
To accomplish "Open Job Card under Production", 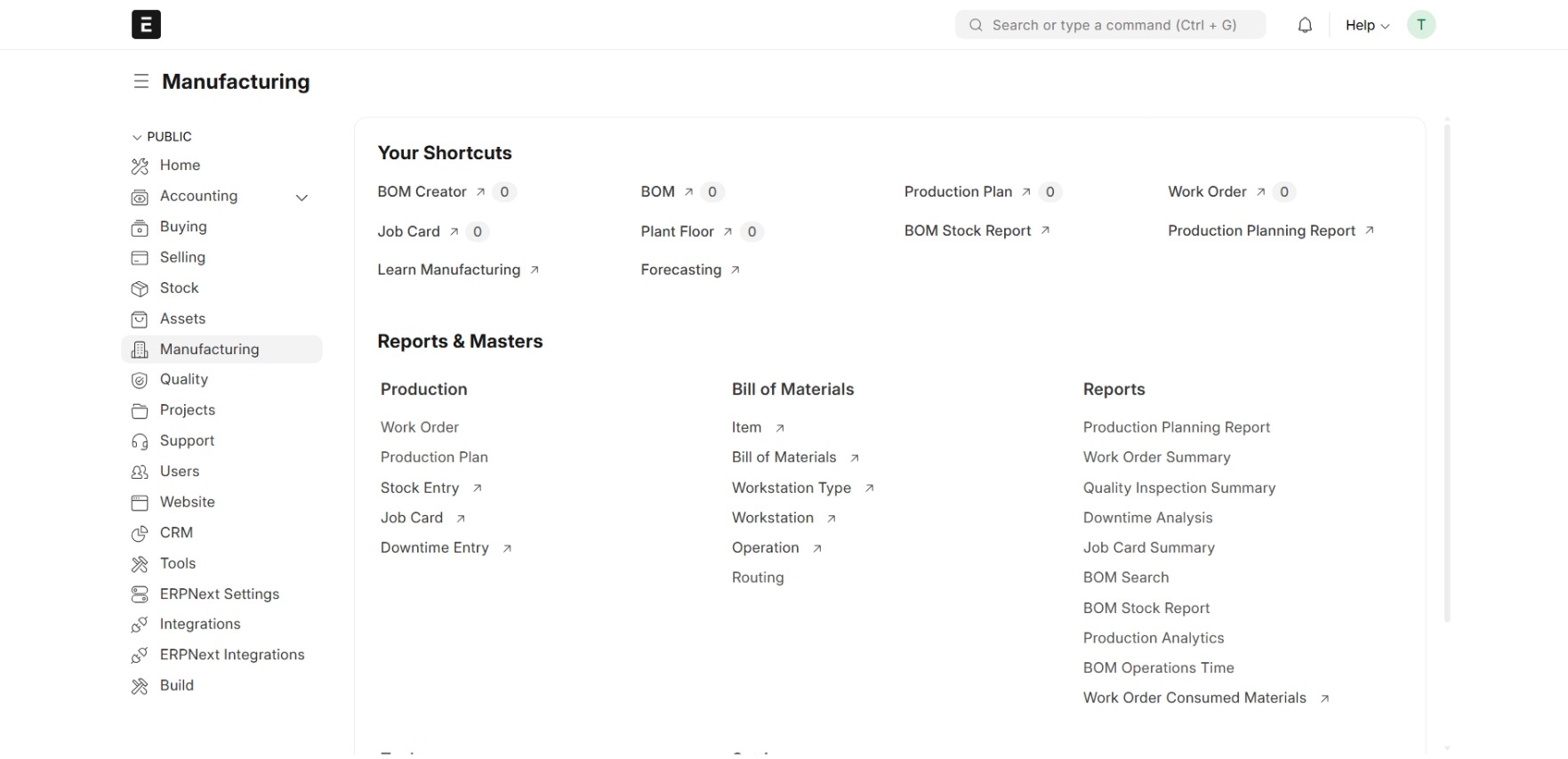I will (x=412, y=518).
